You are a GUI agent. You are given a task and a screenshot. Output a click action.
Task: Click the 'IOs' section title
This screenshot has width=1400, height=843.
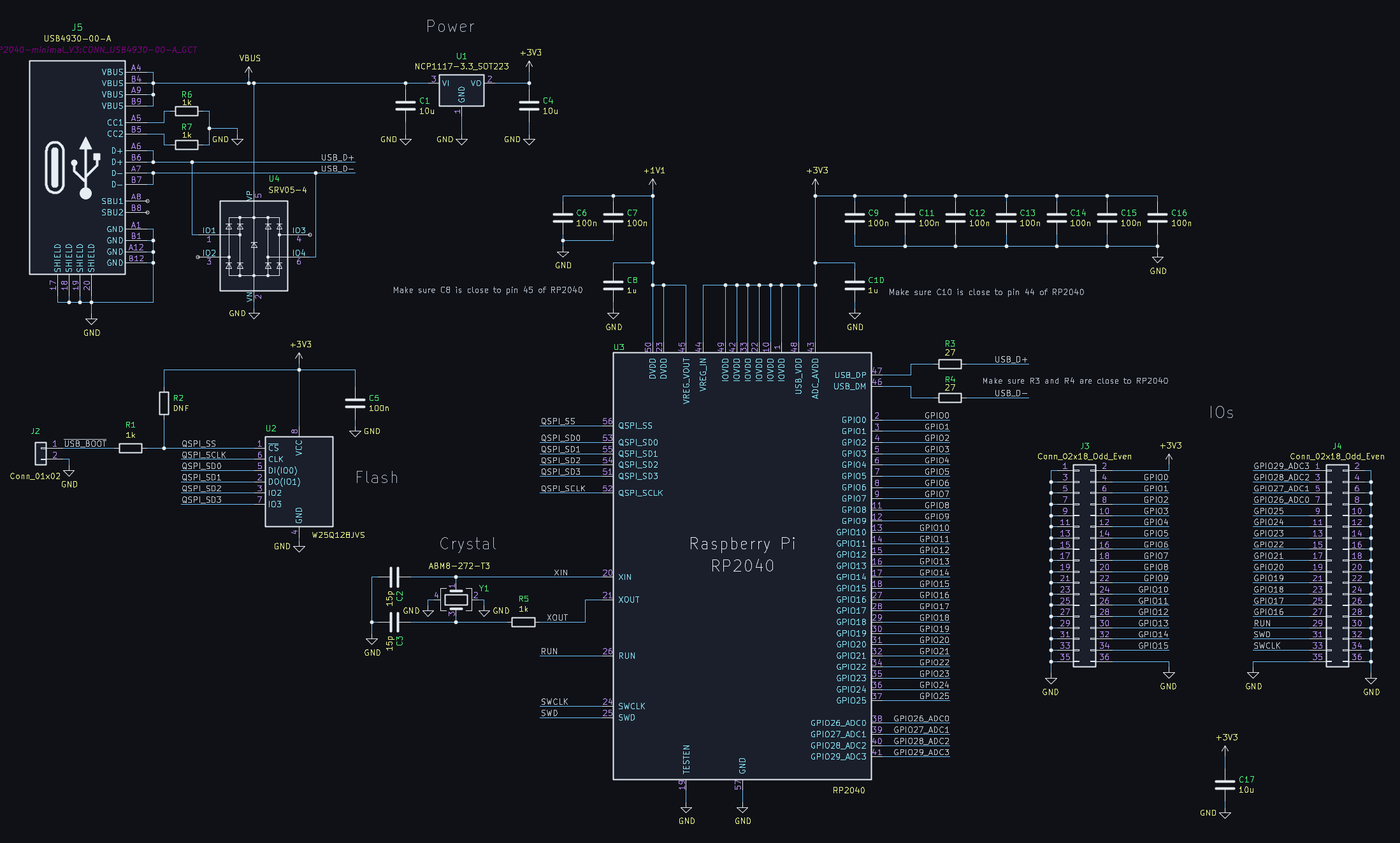[1221, 413]
